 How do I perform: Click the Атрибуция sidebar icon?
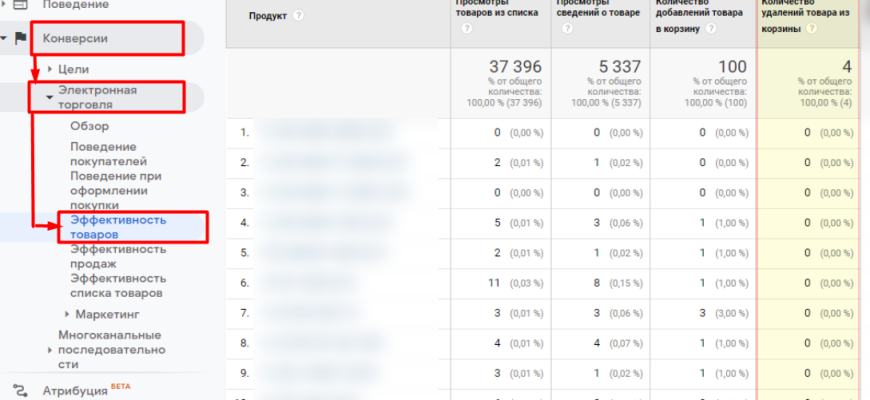click(20, 390)
